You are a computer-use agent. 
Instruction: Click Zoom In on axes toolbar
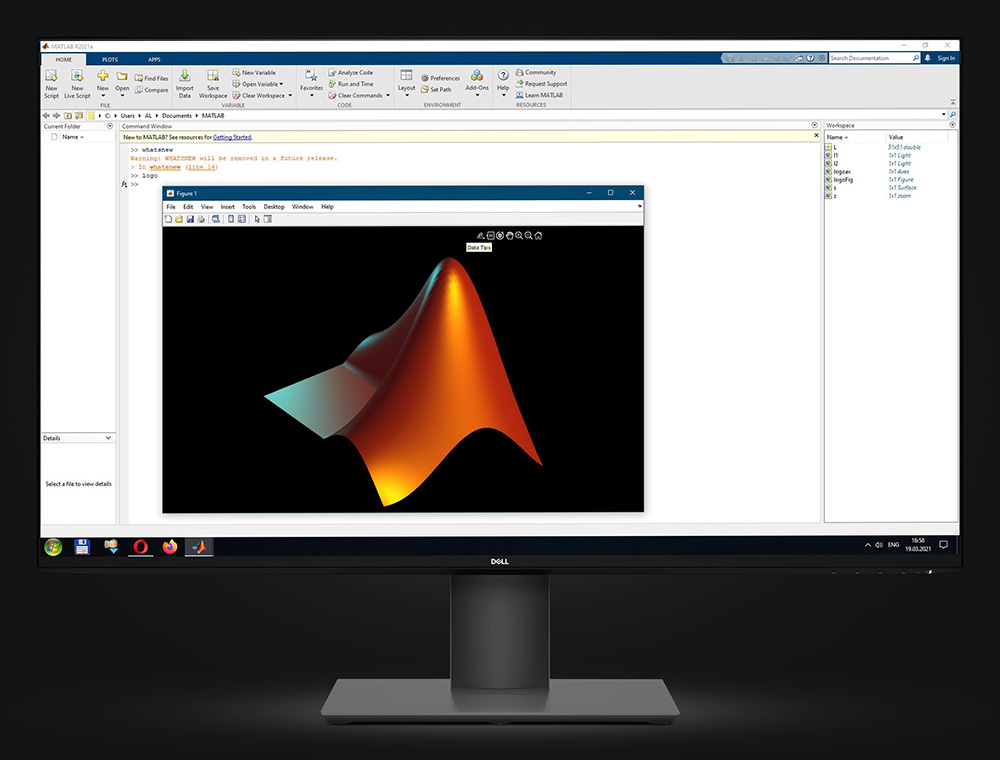pyautogui.click(x=519, y=235)
